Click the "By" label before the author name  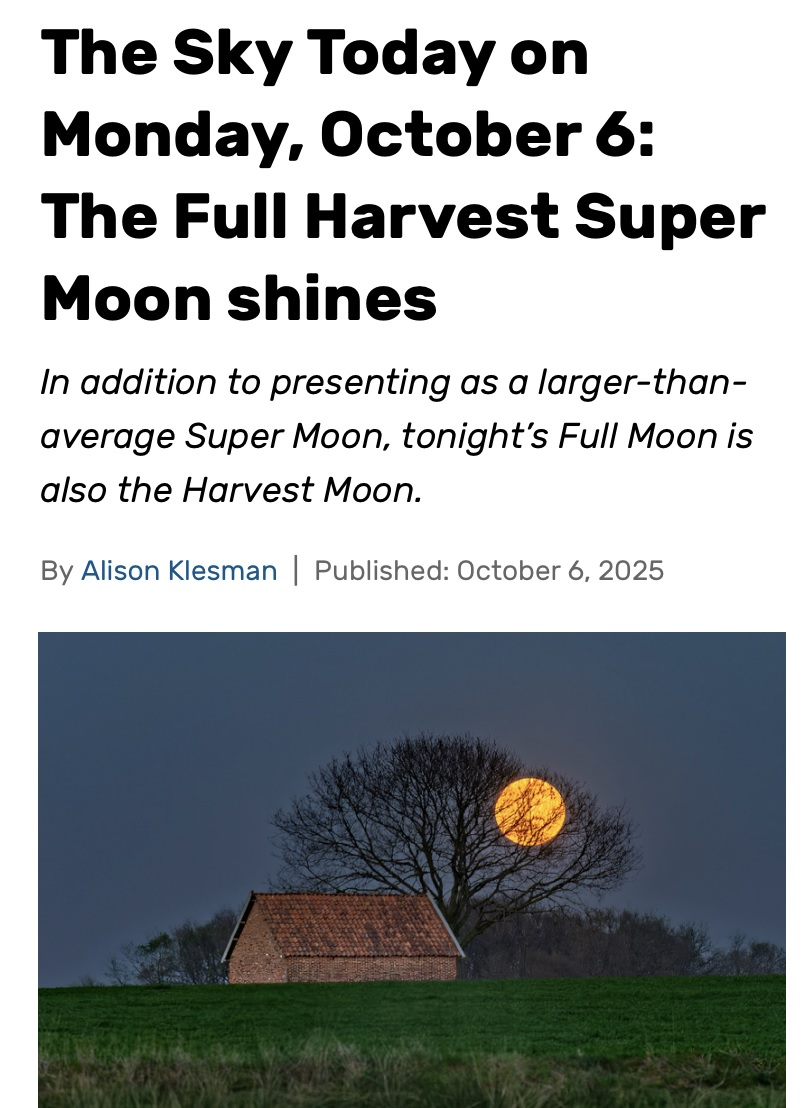click(x=57, y=571)
